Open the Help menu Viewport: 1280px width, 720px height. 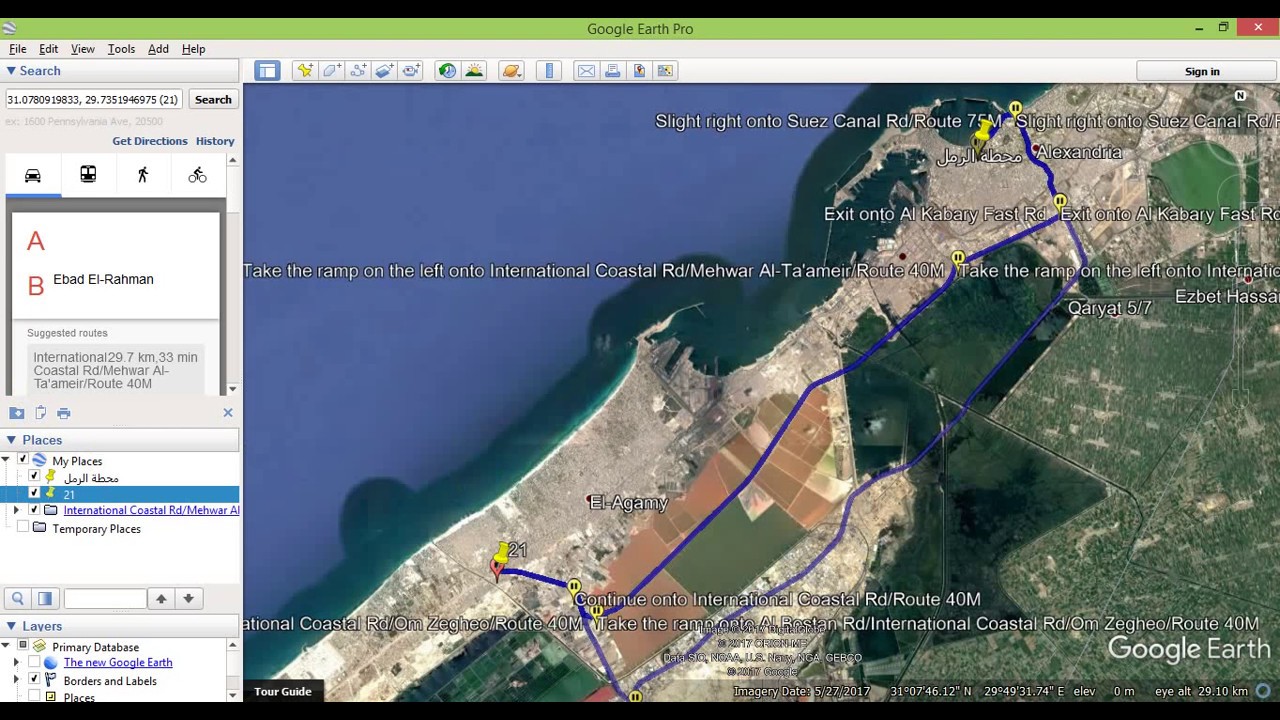193,48
